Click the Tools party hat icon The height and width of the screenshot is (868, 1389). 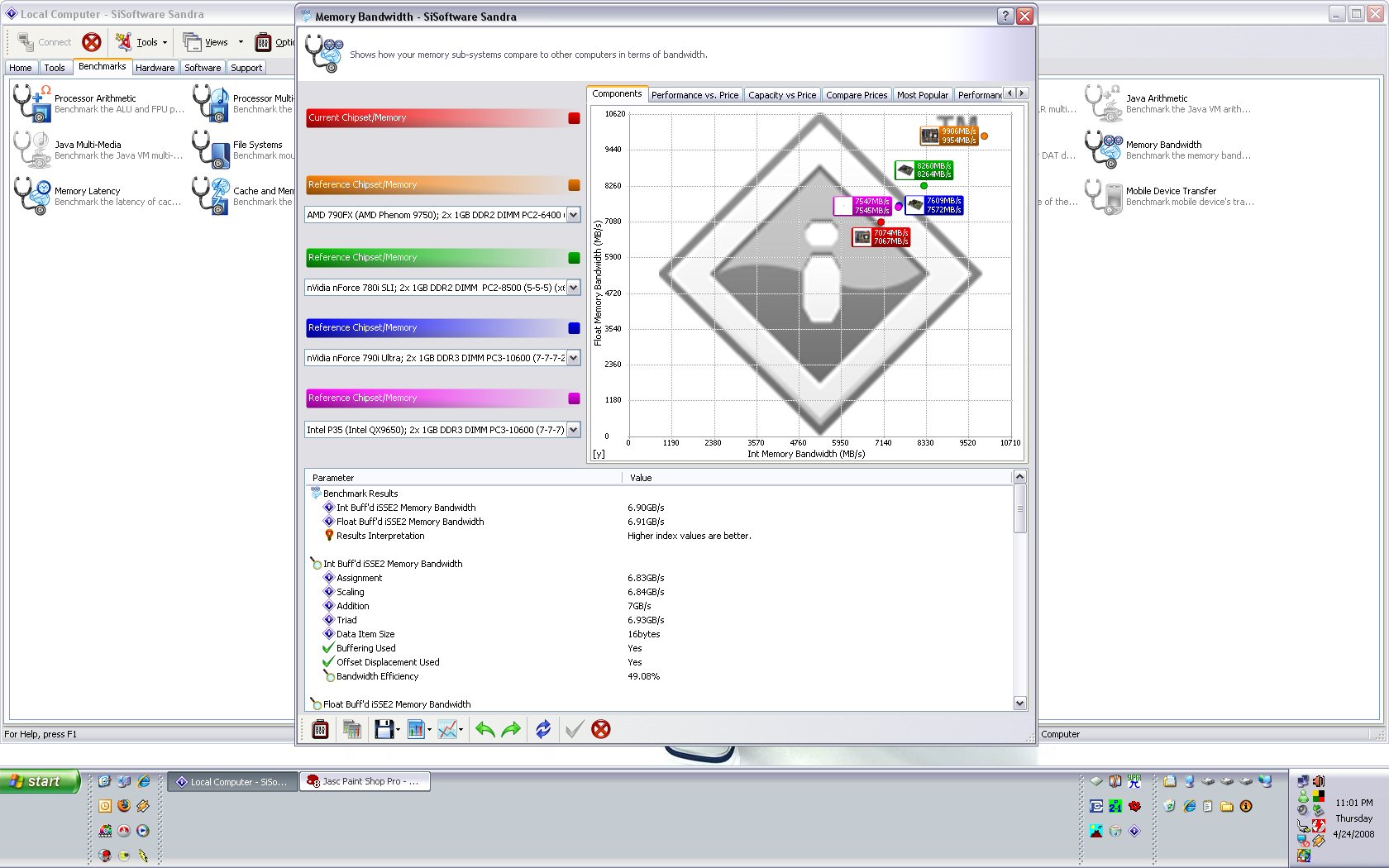click(x=123, y=42)
